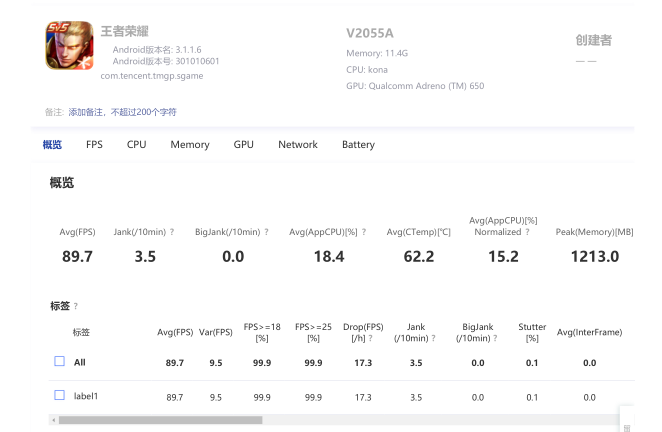This screenshot has width=662, height=432.
Task: Show help for Normalized AppCPU metric
Action: point(527,232)
